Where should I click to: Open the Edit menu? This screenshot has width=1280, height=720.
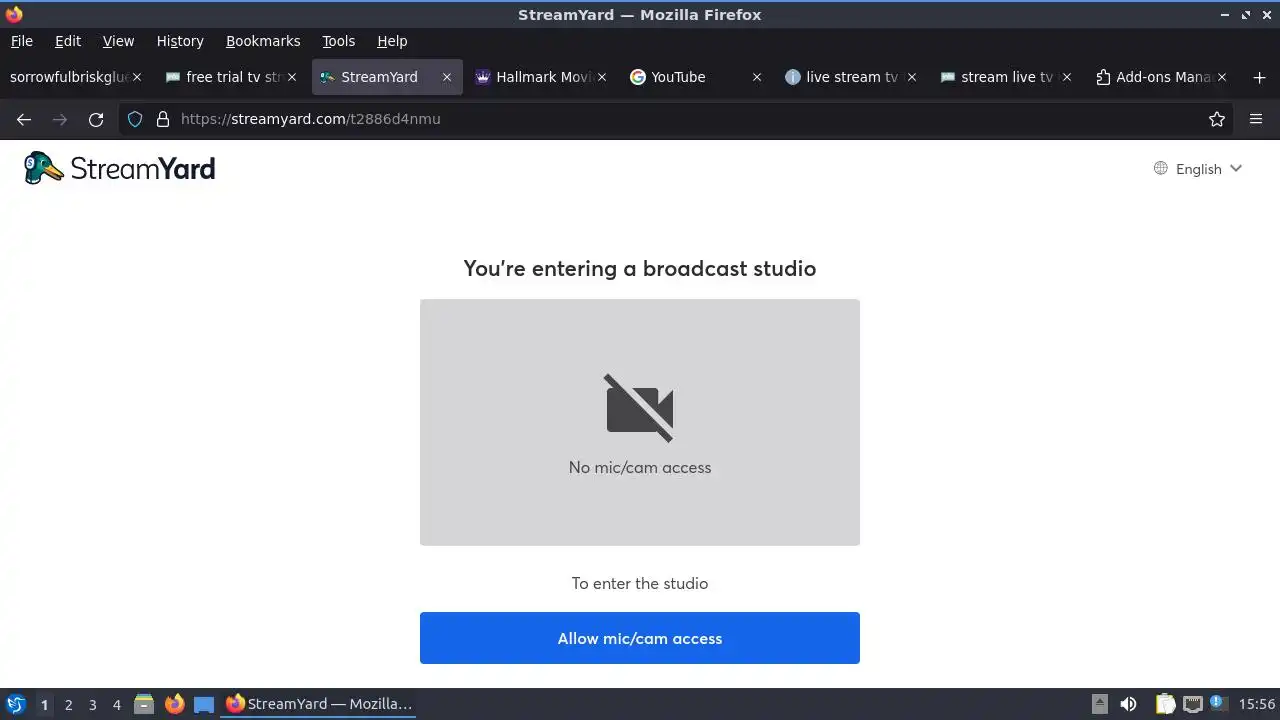tap(68, 41)
